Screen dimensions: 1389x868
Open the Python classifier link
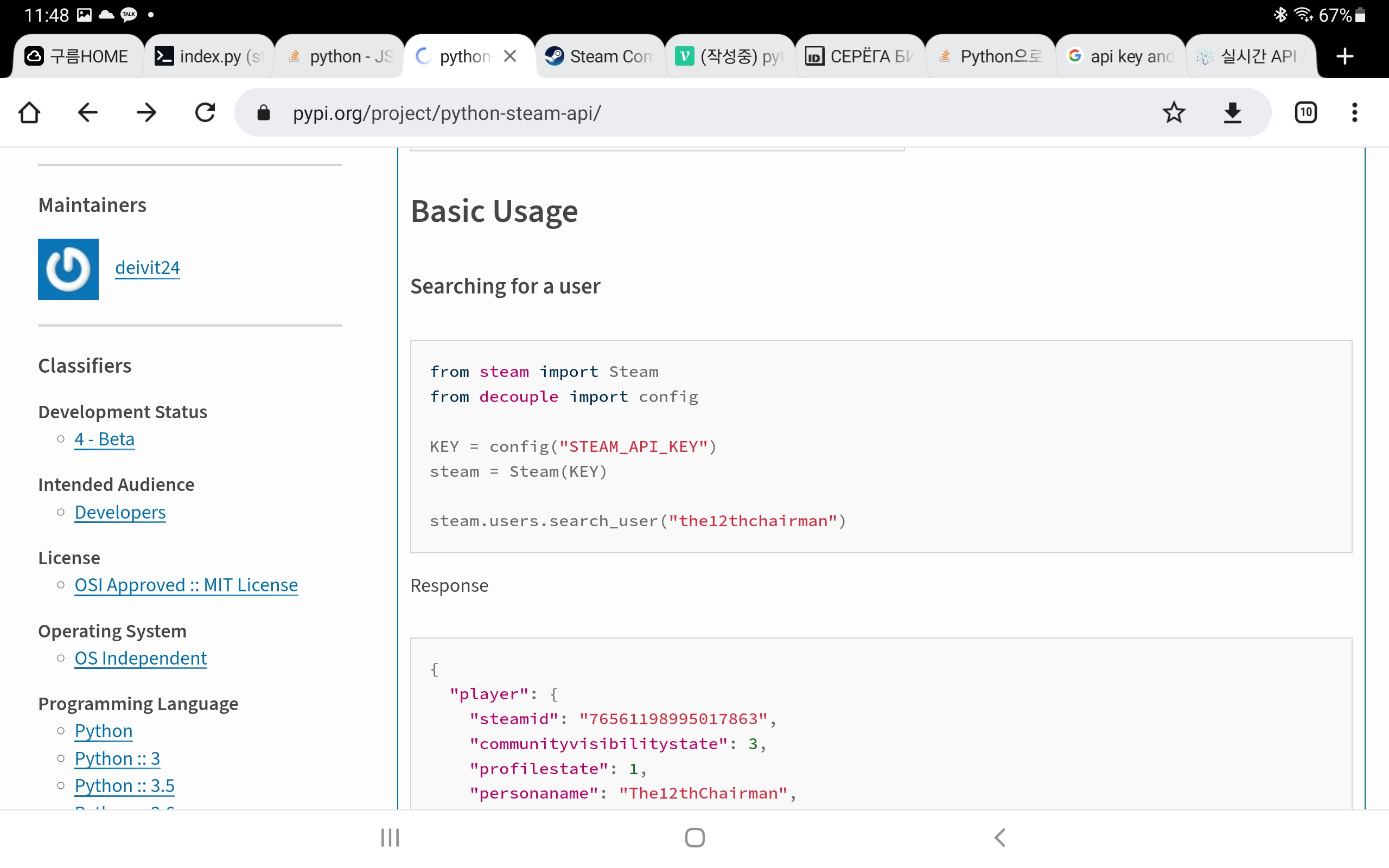103,731
